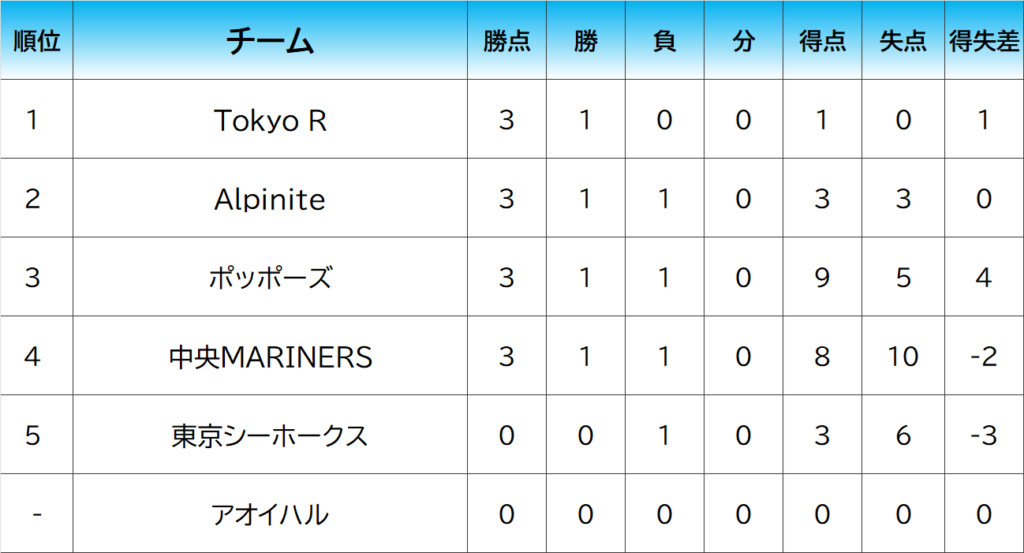
Task: Click the ポッポーズ team name
Action: pyautogui.click(x=270, y=277)
